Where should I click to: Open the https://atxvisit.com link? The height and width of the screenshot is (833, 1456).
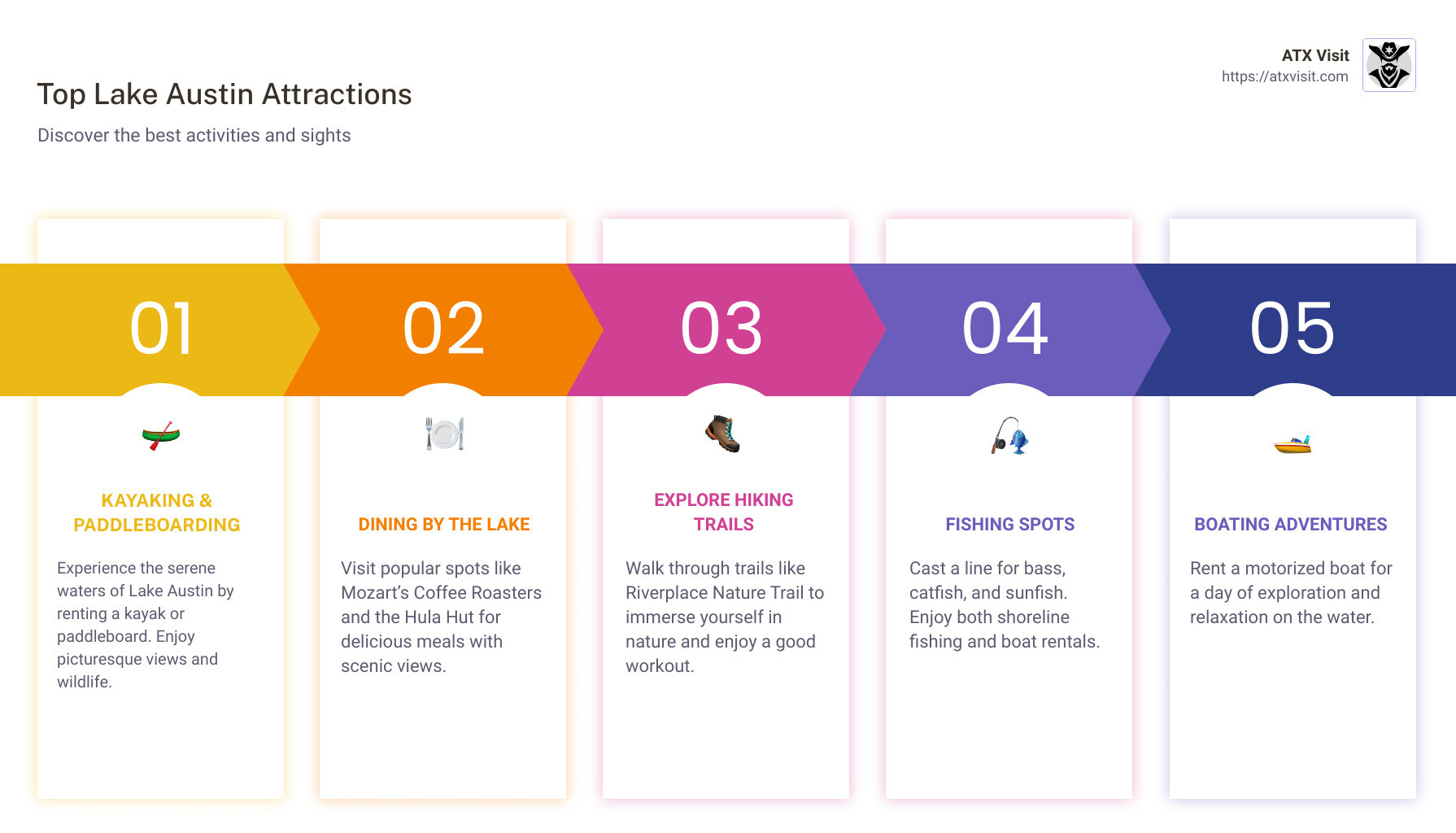coord(1284,76)
